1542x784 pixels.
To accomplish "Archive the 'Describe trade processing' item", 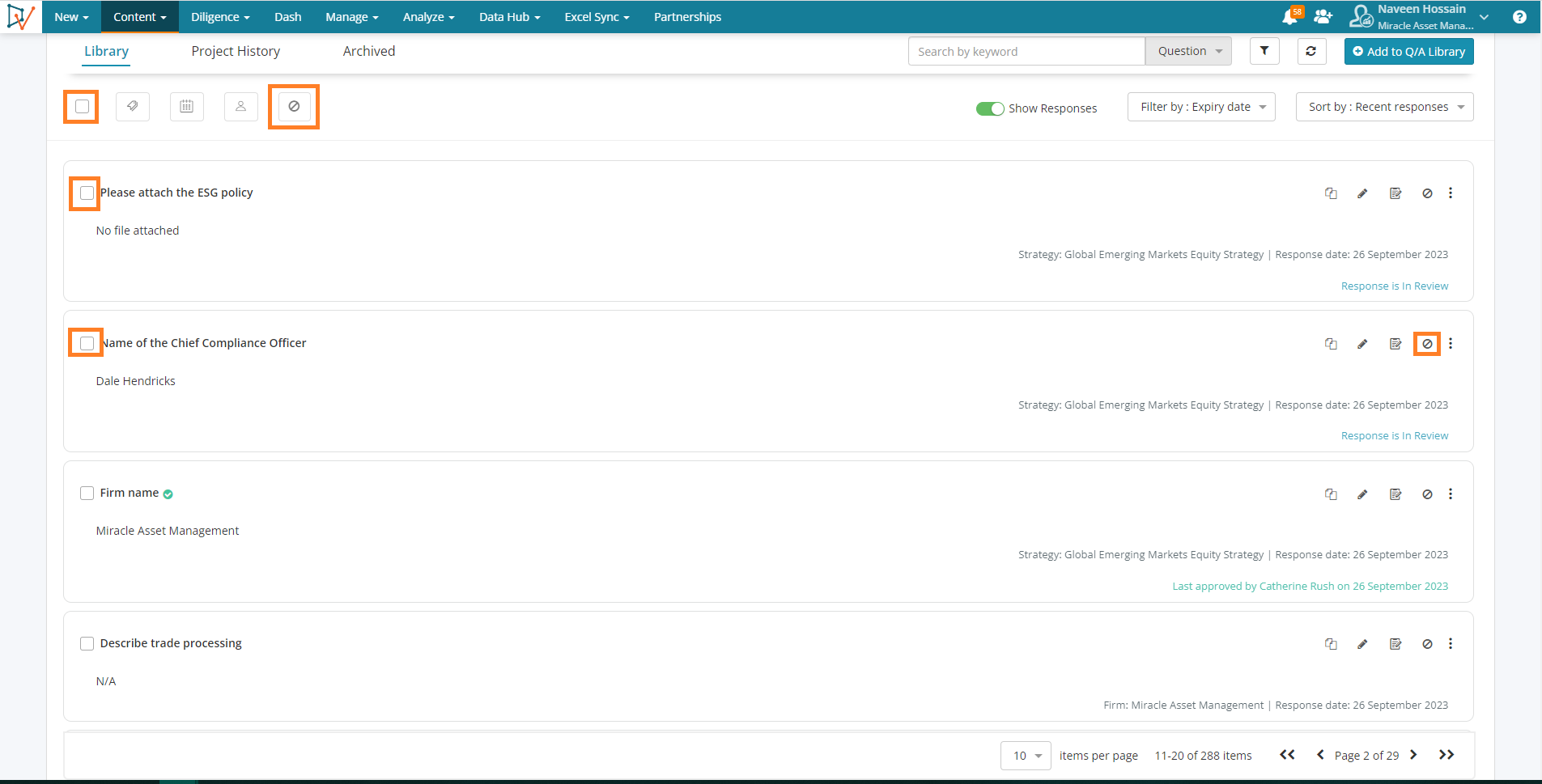I will coord(1427,644).
